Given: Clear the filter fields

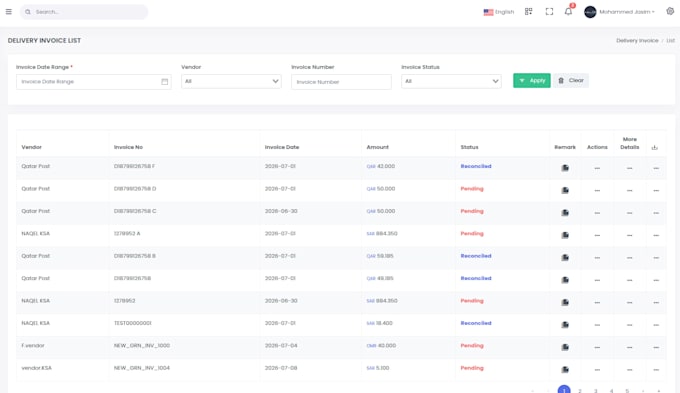Looking at the screenshot, I should coord(571,80).
